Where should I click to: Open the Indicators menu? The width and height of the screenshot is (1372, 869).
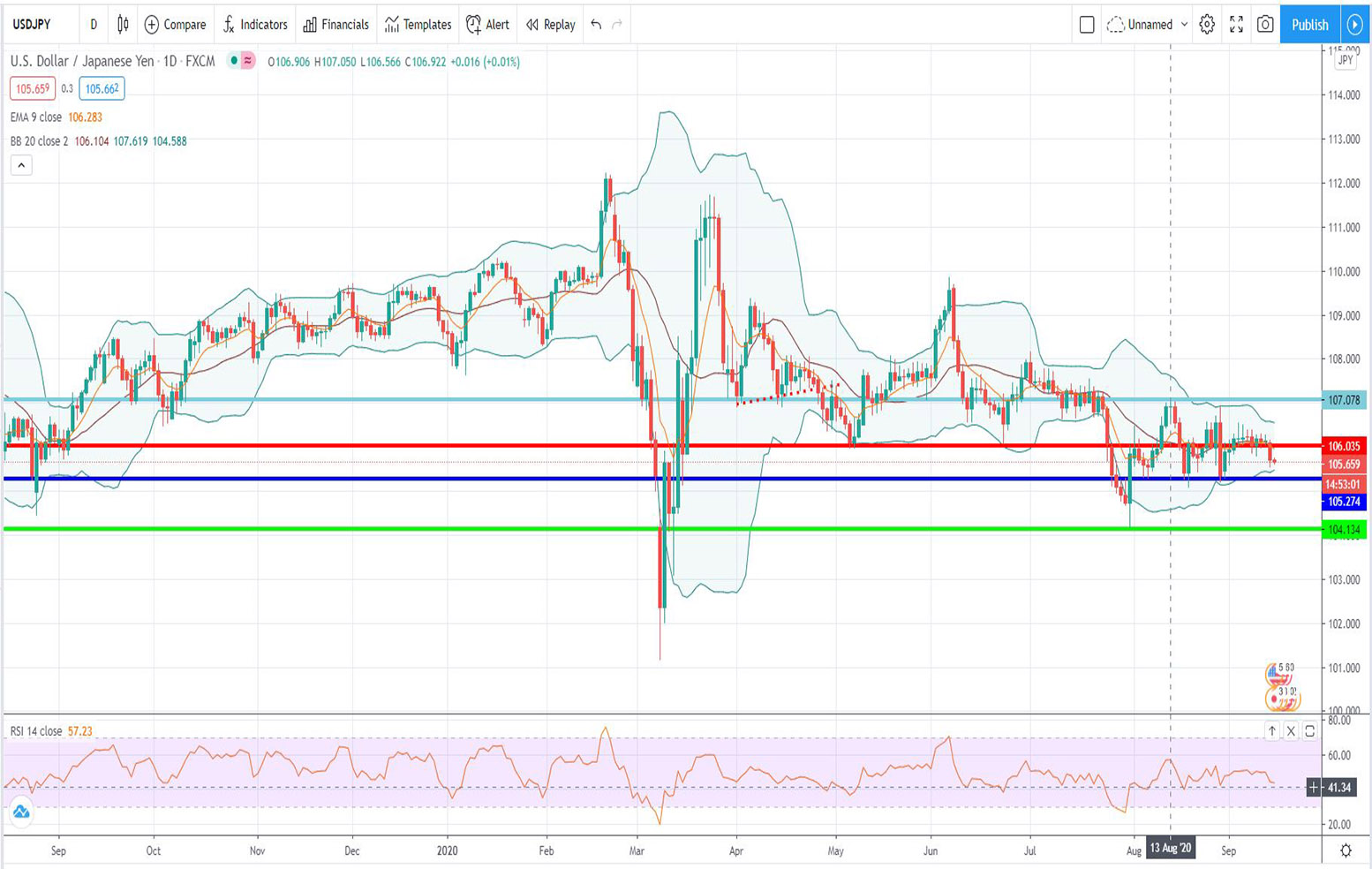pyautogui.click(x=255, y=25)
